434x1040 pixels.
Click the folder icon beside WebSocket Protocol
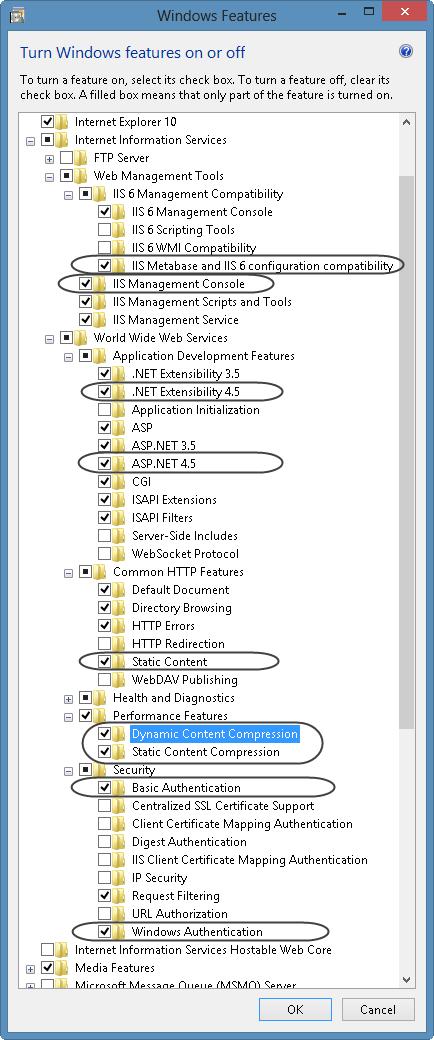(119, 553)
